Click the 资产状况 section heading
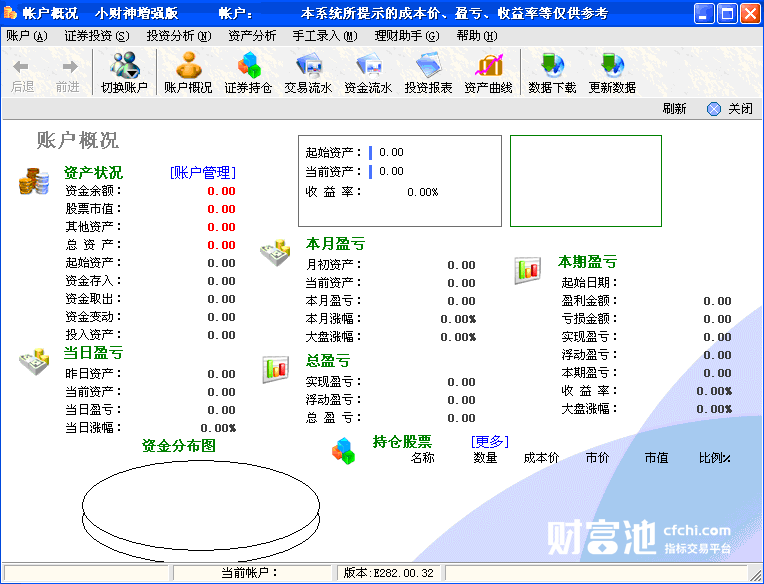Image resolution: width=764 pixels, height=584 pixels. click(x=93, y=172)
